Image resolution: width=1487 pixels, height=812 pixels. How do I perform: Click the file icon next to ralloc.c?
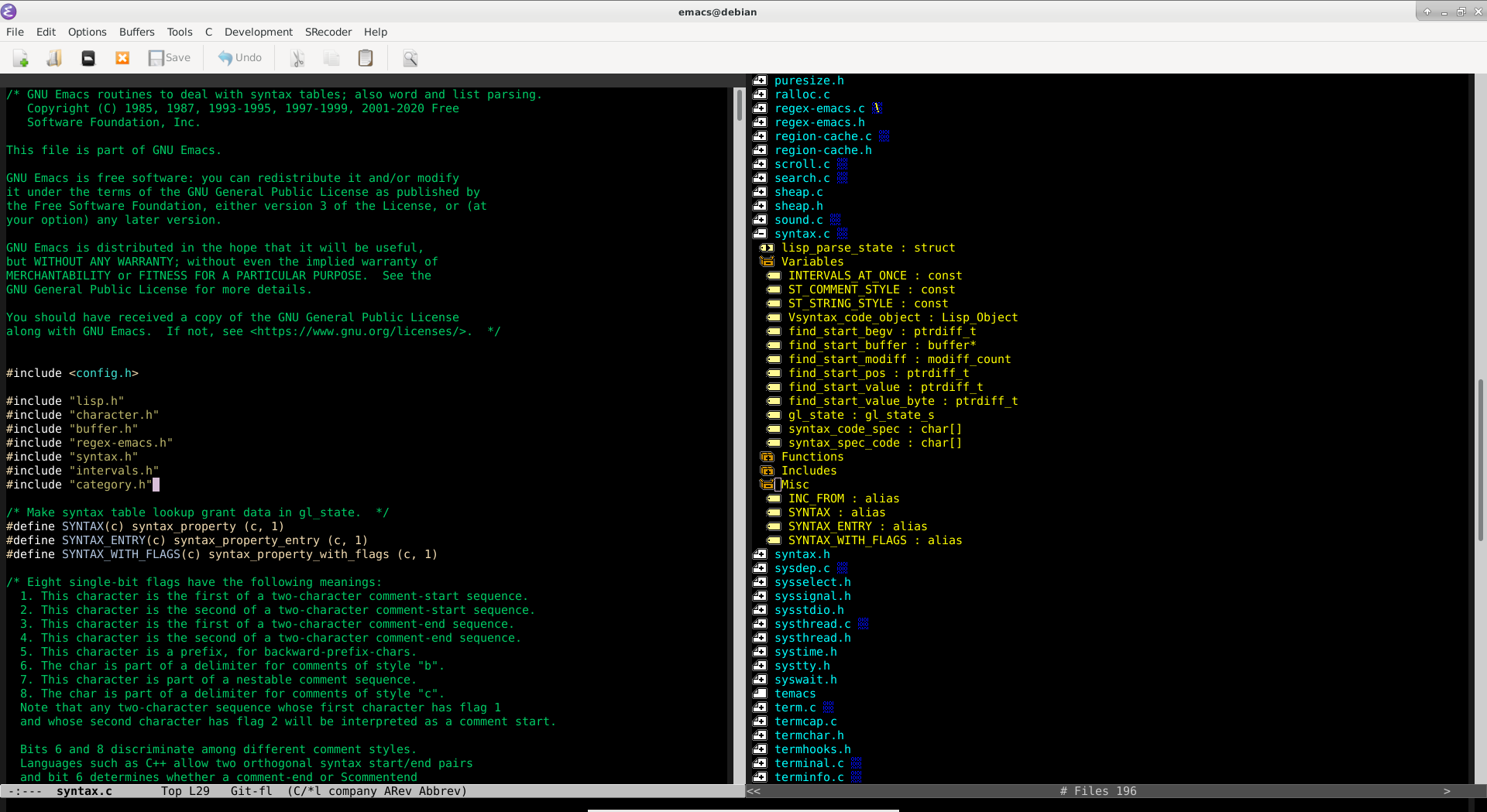pyautogui.click(x=761, y=94)
